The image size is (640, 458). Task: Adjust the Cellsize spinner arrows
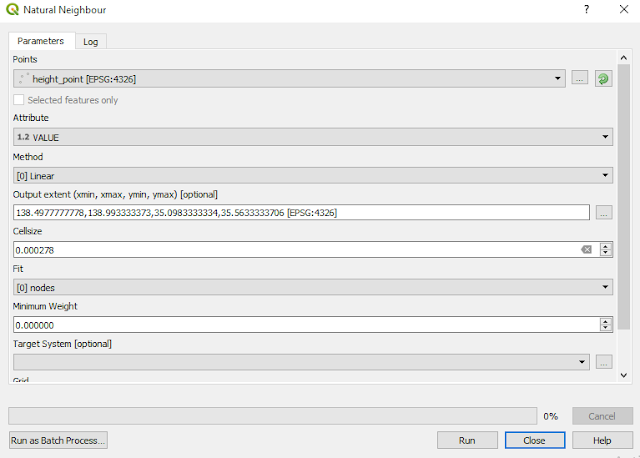(x=606, y=249)
